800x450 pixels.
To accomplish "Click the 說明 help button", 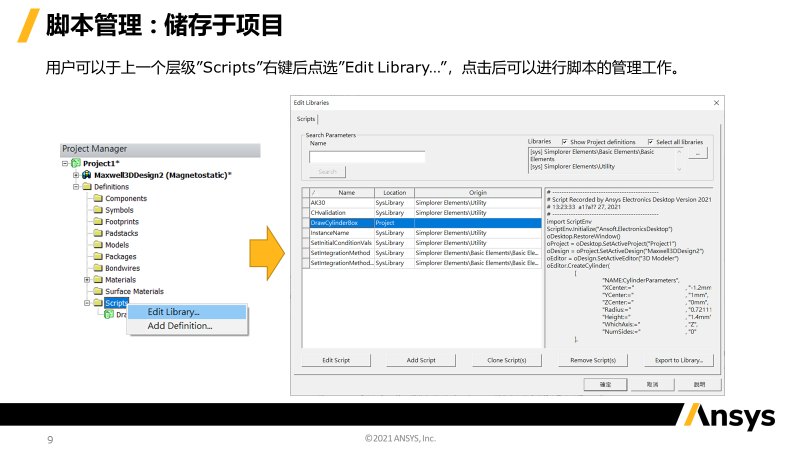I will point(699,384).
